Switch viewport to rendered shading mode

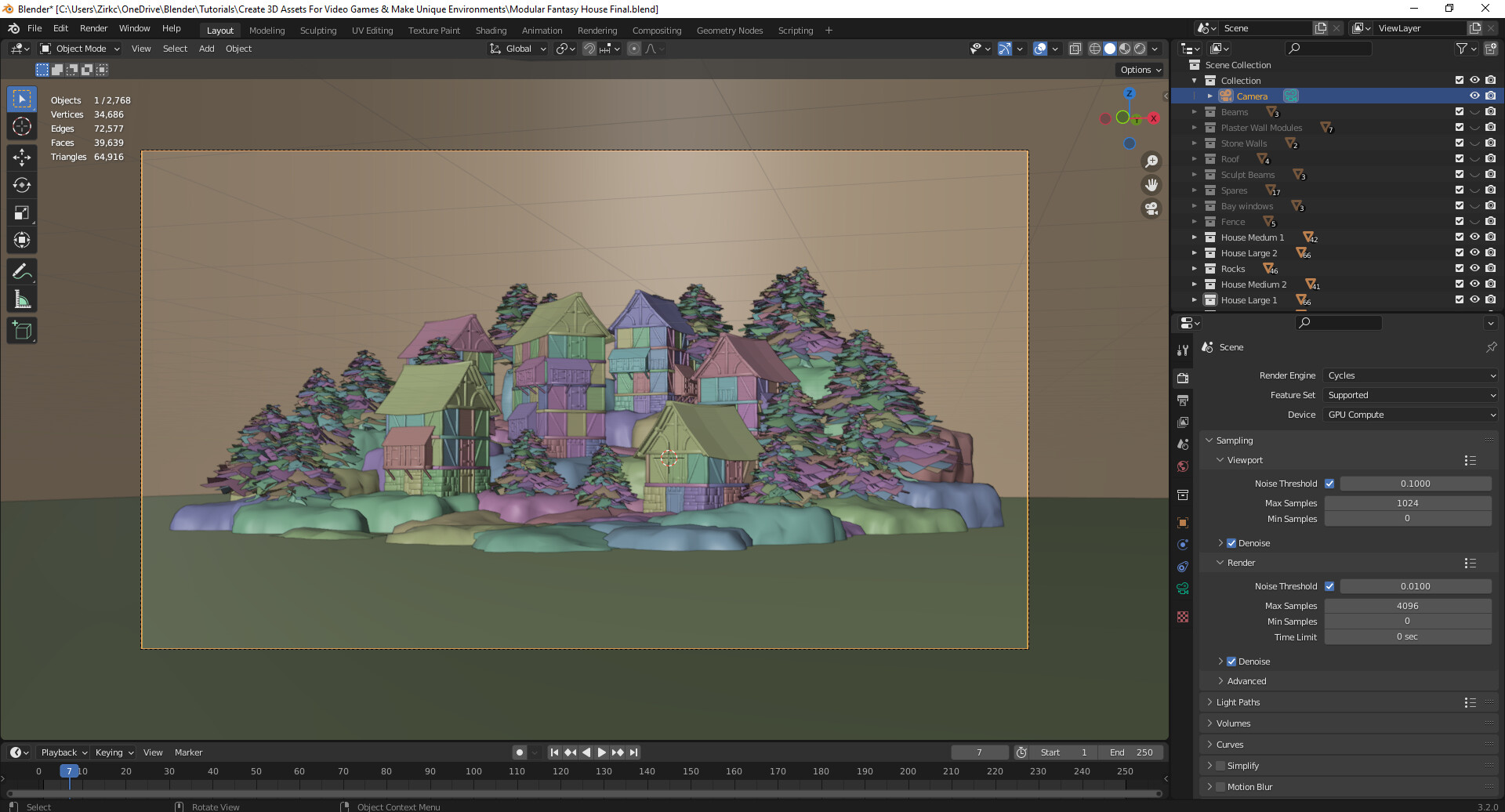coord(1138,49)
